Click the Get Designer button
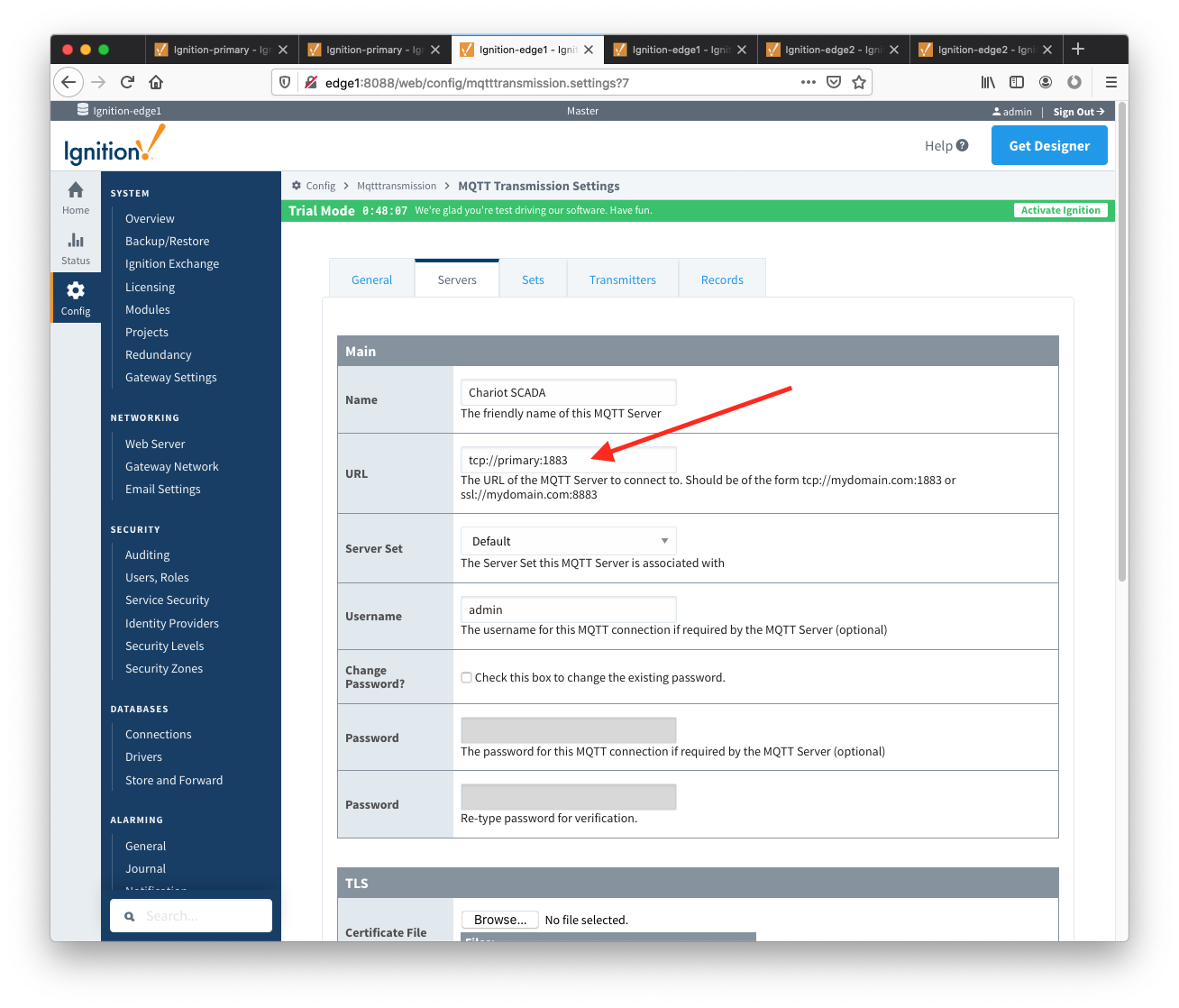The image size is (1179, 1008). 1049,145
